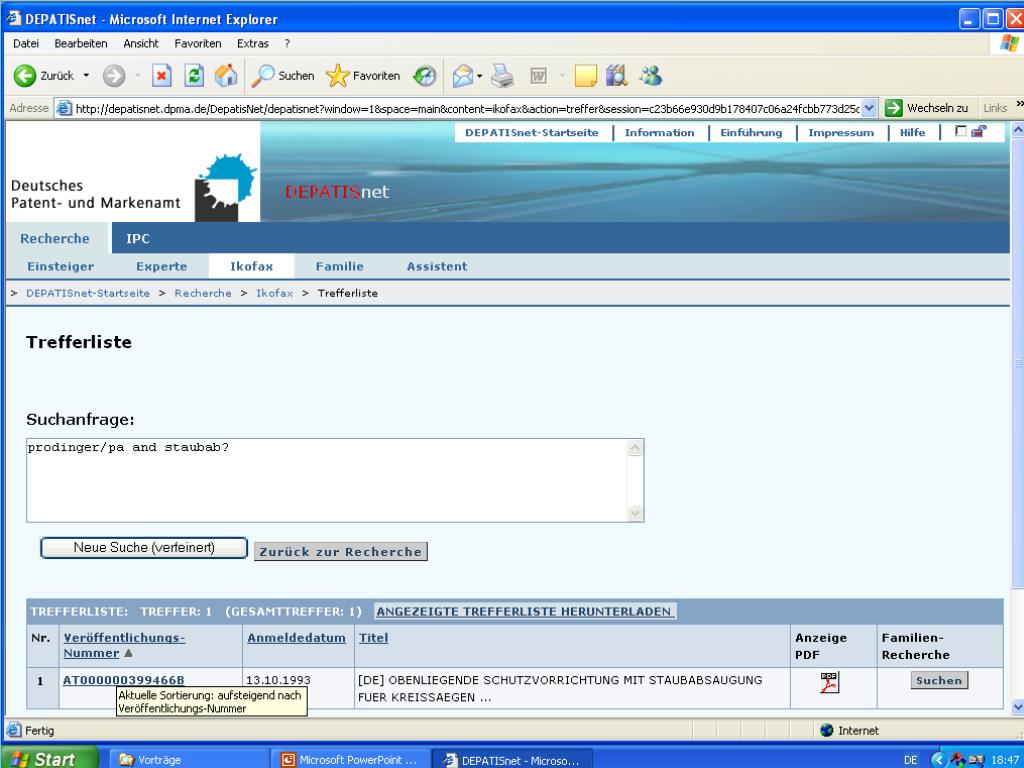Select the Ikofax subtab

click(x=251, y=266)
